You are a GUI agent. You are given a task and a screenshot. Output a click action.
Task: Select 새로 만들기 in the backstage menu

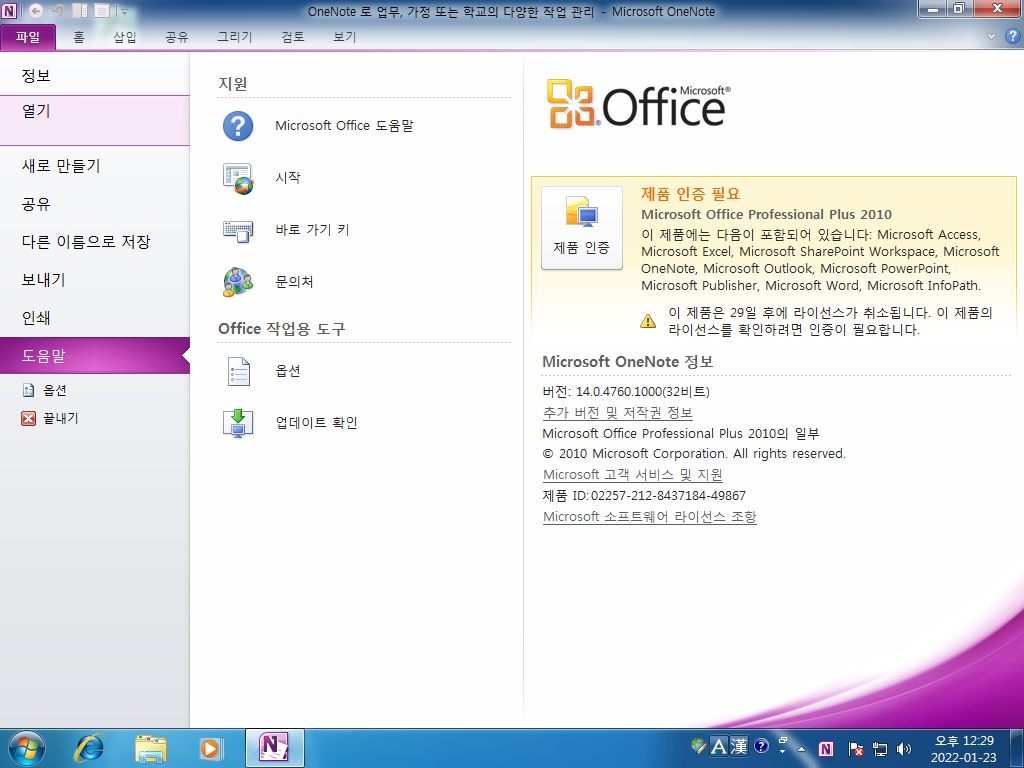tap(95, 166)
